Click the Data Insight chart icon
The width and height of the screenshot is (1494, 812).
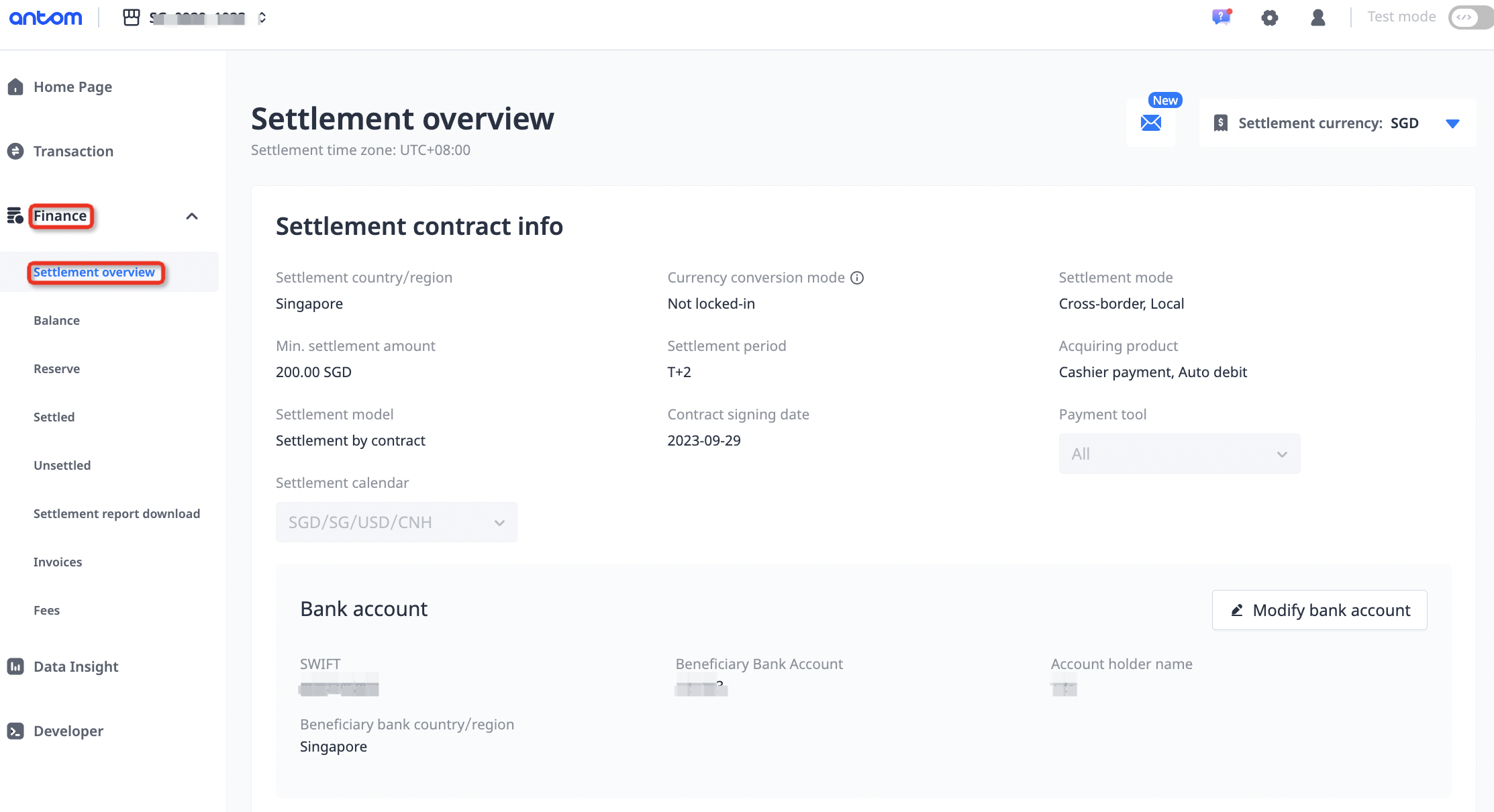(15, 666)
